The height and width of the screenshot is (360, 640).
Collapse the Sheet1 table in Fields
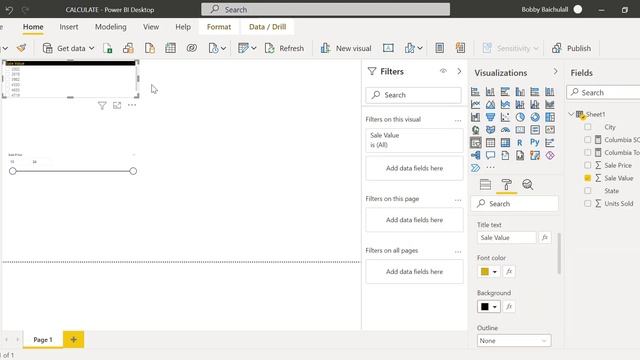pos(571,114)
